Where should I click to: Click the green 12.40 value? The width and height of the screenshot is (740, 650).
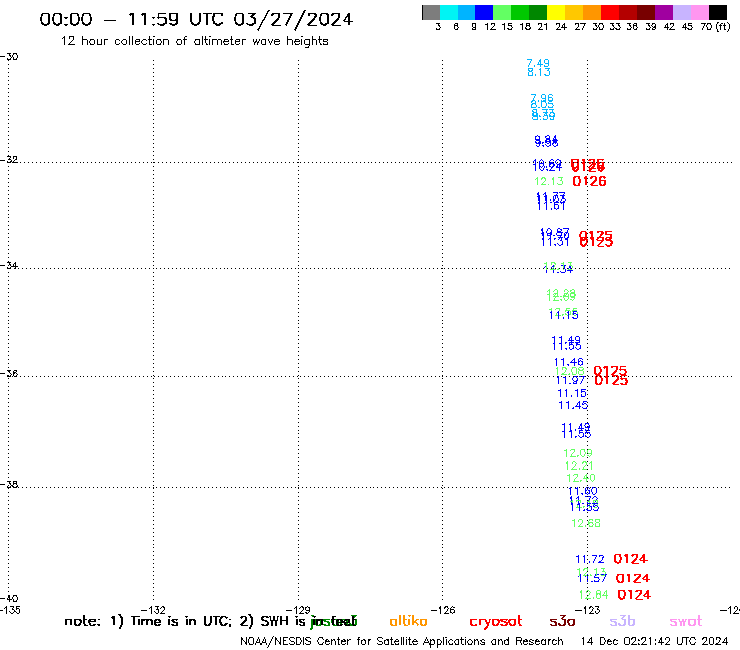[581, 478]
